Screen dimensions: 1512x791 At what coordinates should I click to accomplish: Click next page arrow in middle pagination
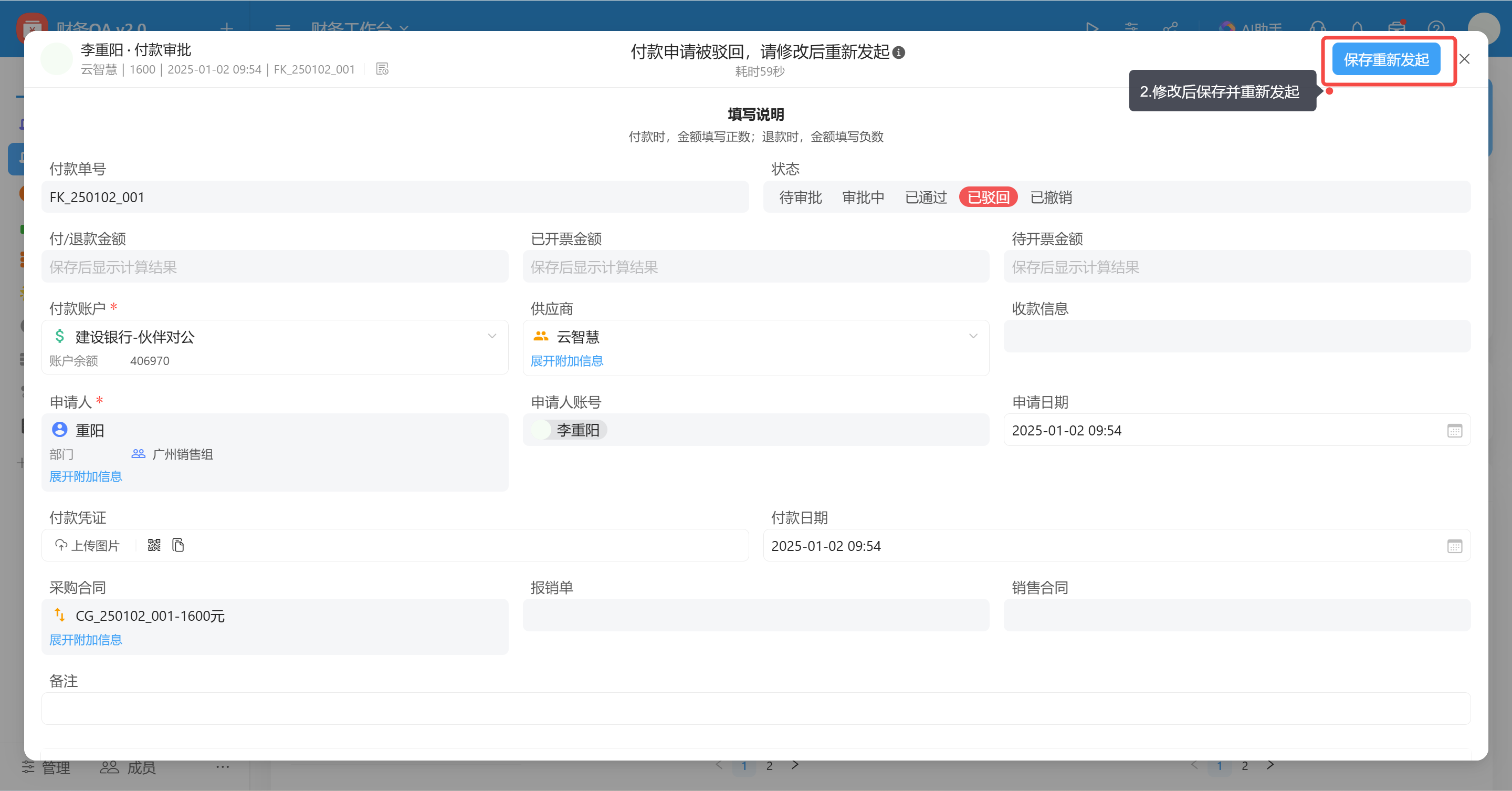[795, 765]
